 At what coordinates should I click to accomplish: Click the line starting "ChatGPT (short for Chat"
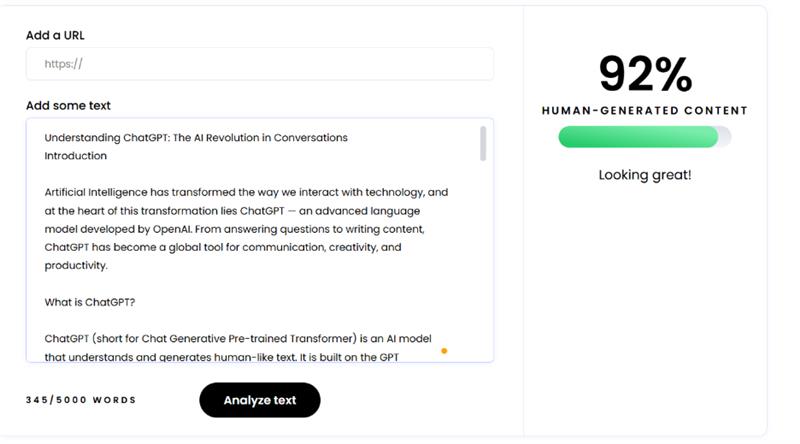point(238,338)
